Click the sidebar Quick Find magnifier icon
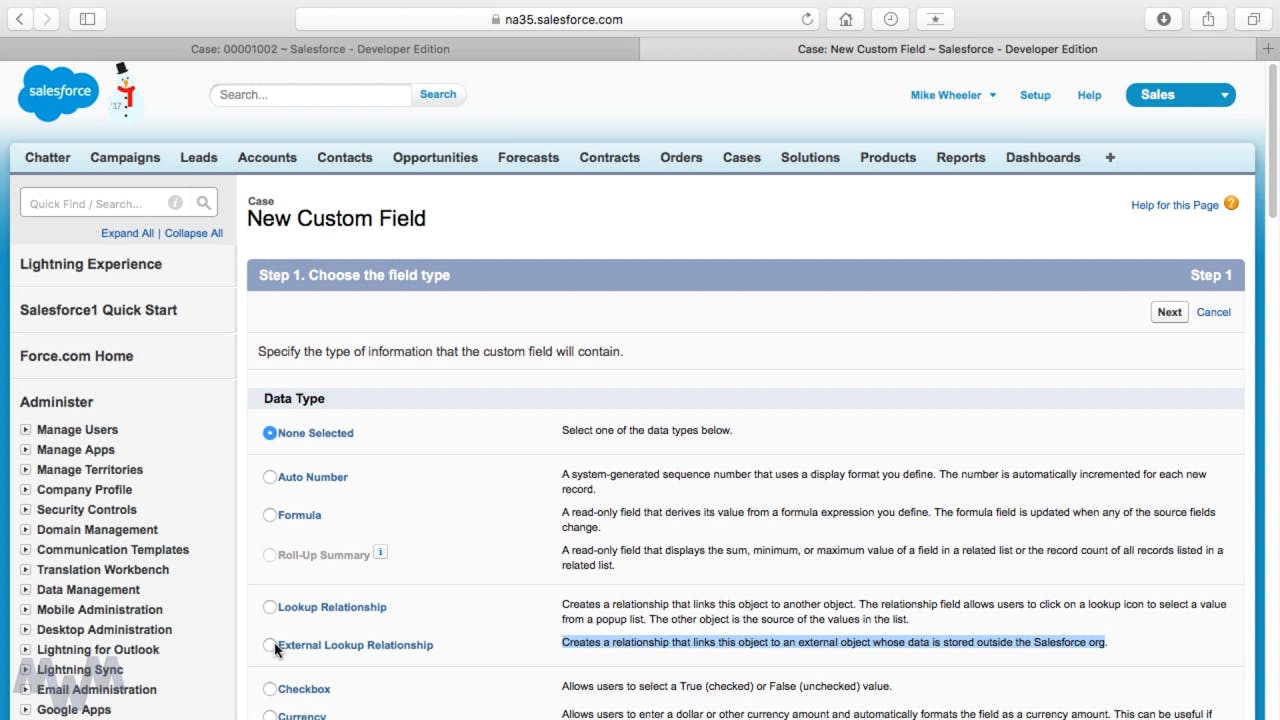 coord(203,203)
